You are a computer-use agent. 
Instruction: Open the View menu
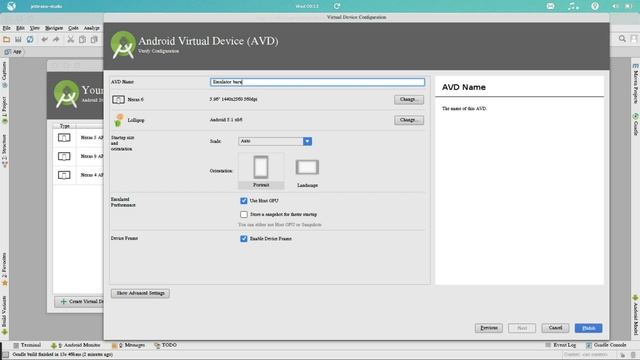[x=35, y=28]
